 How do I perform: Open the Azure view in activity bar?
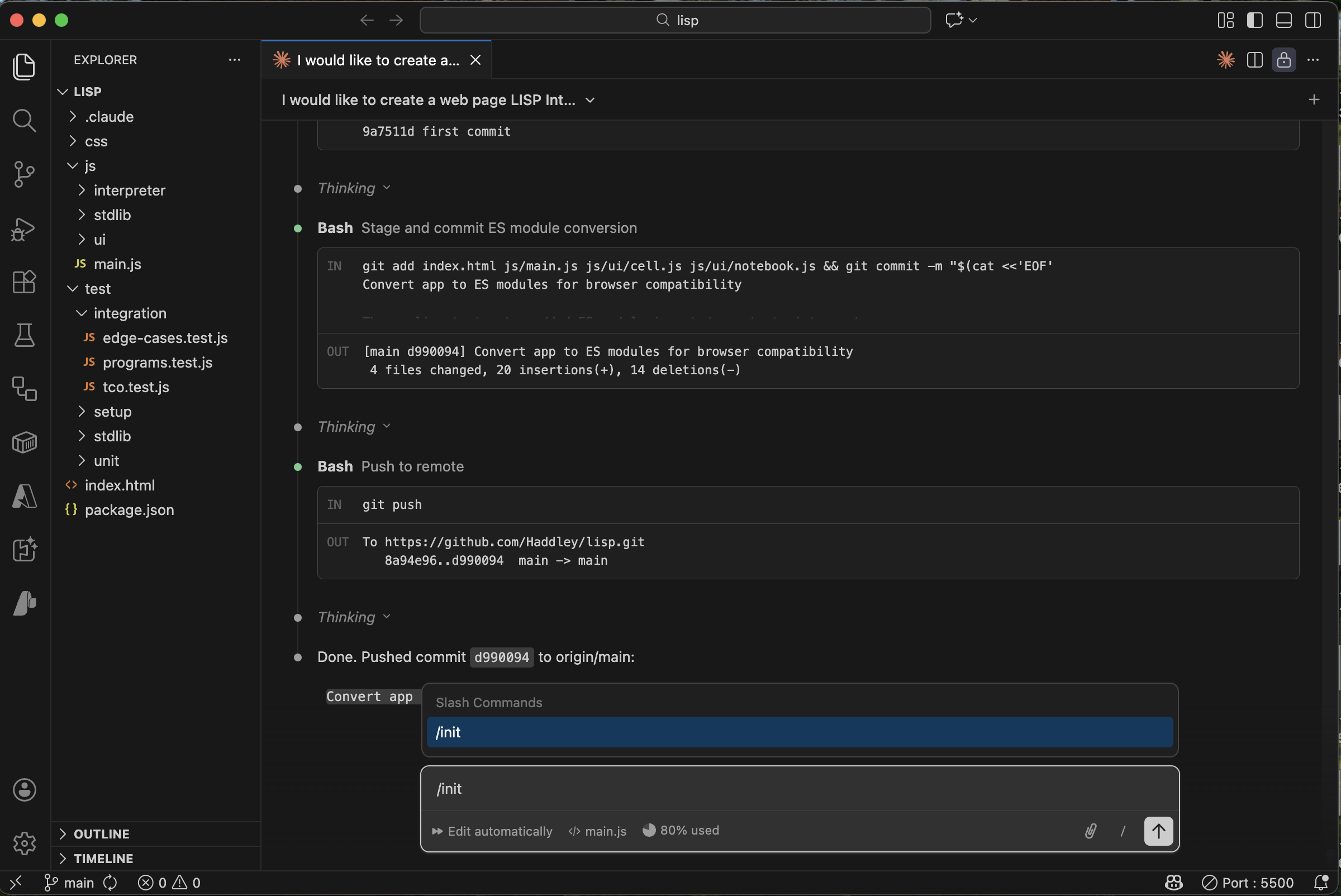[24, 496]
